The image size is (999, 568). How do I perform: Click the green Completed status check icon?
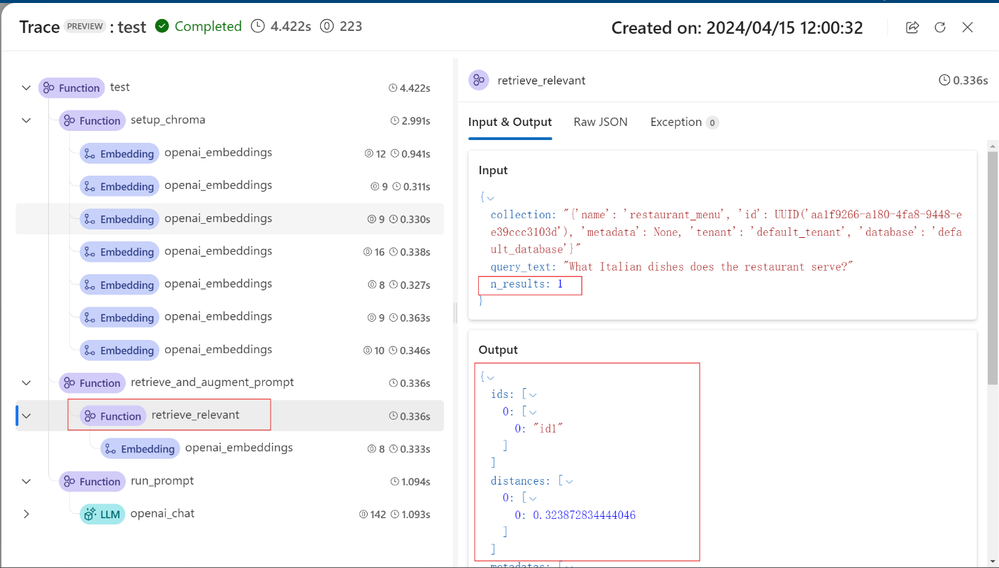(x=162, y=26)
